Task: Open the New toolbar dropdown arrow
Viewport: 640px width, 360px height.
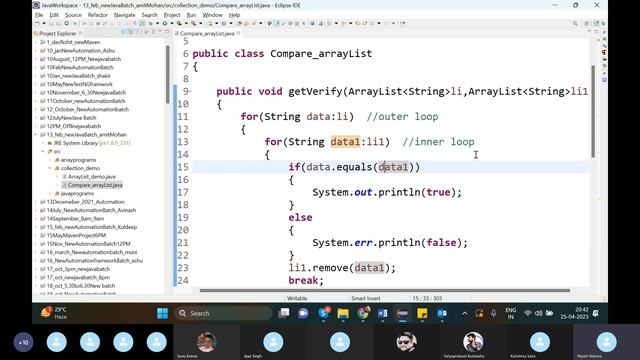Action: pos(44,23)
